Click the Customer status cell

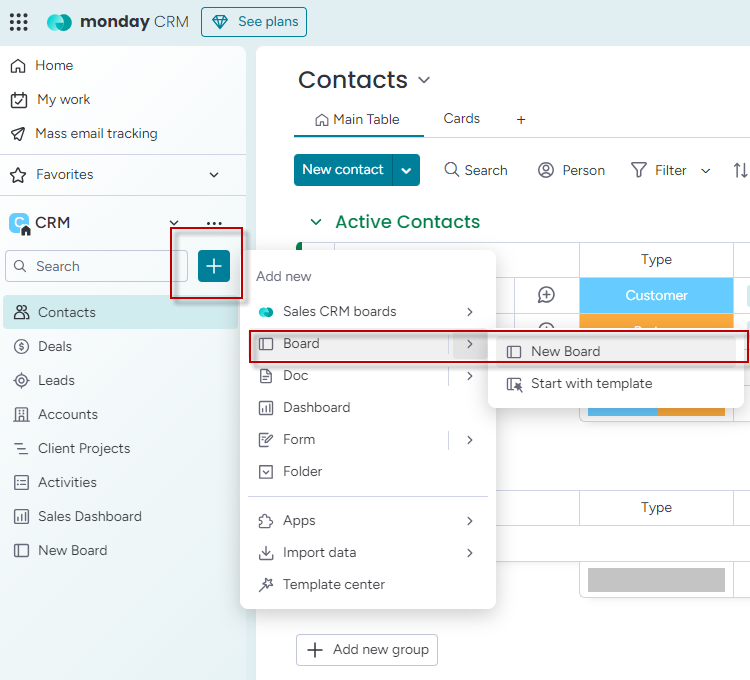coord(656,295)
